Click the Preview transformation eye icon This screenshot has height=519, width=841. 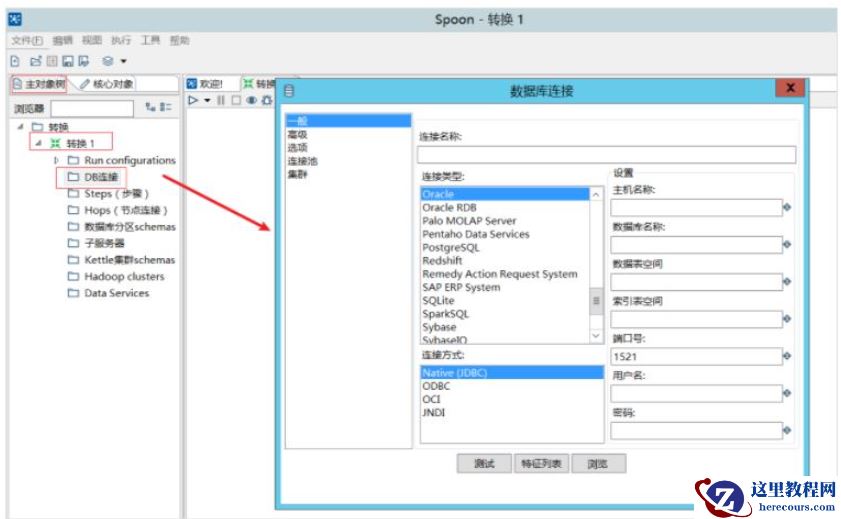pos(251,100)
